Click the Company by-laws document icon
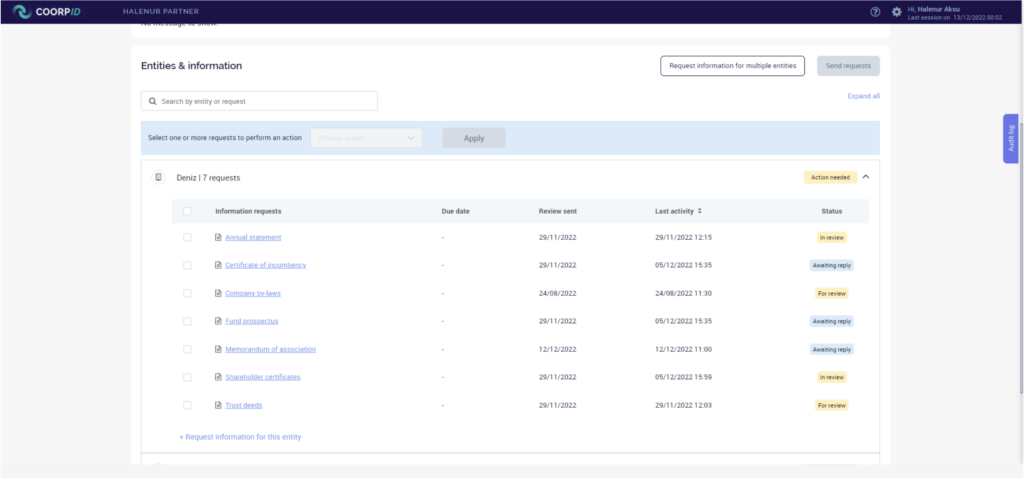 click(219, 293)
